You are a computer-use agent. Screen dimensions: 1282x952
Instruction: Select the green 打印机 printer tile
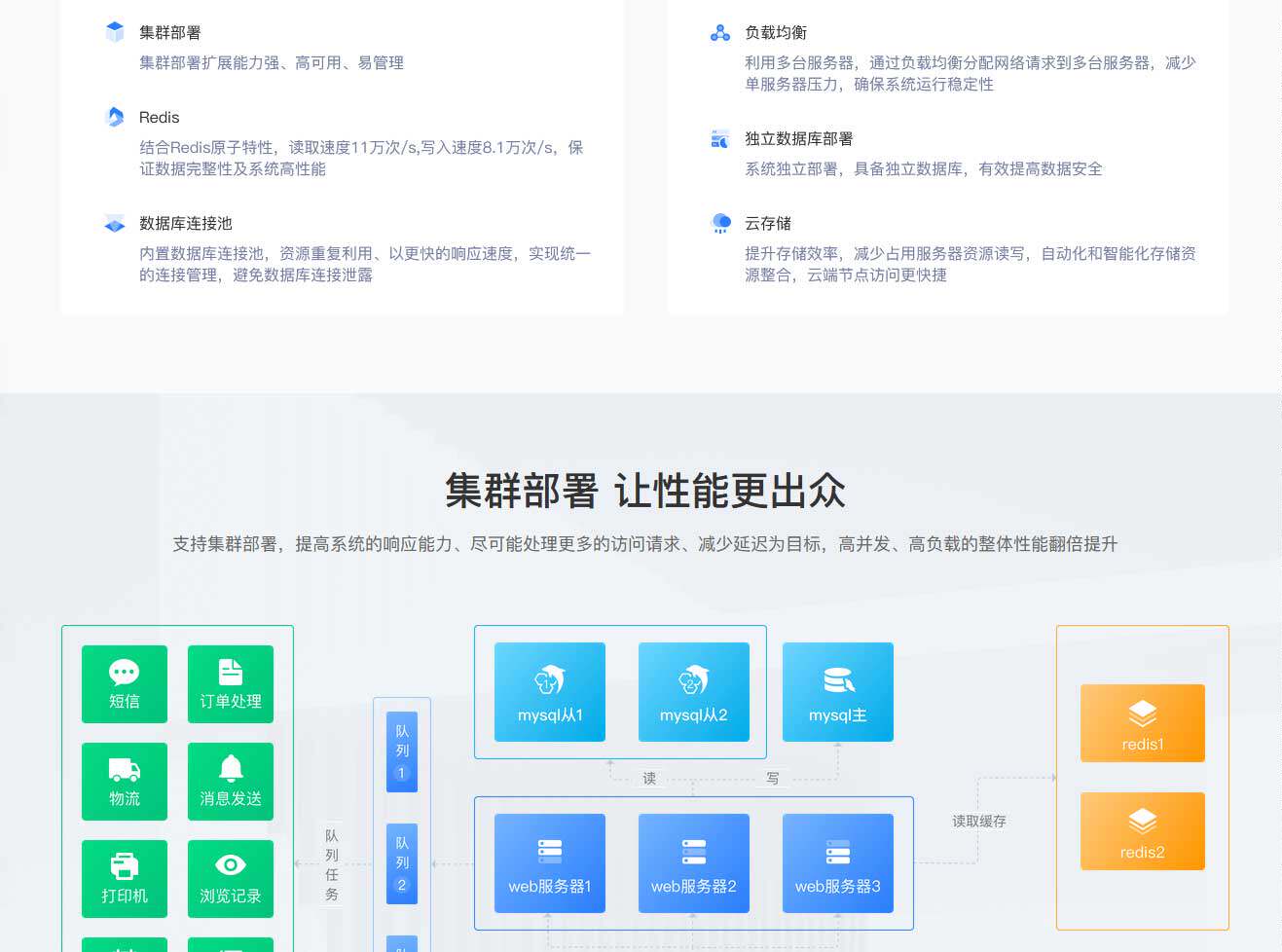click(x=125, y=879)
